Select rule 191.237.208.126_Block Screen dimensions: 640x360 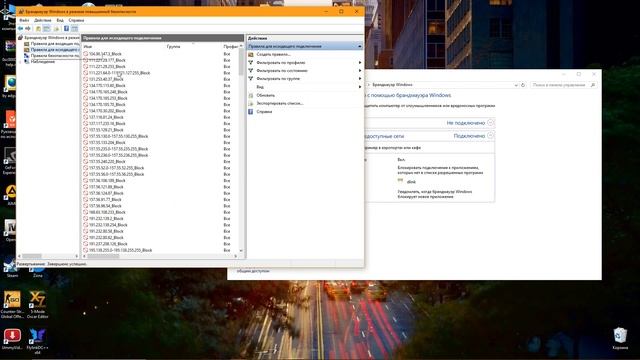click(x=108, y=244)
